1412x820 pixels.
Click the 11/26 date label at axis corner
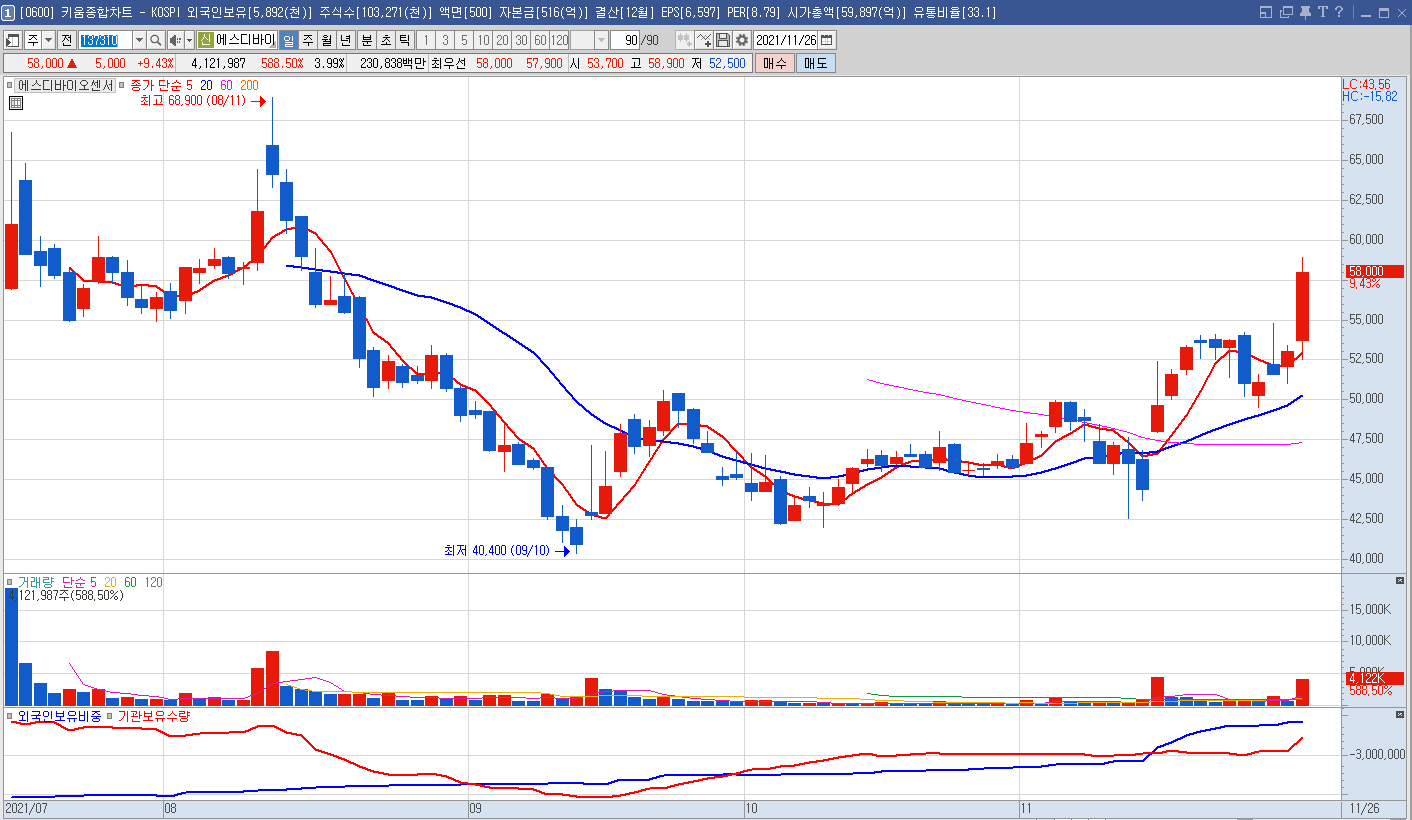[x=1363, y=807]
